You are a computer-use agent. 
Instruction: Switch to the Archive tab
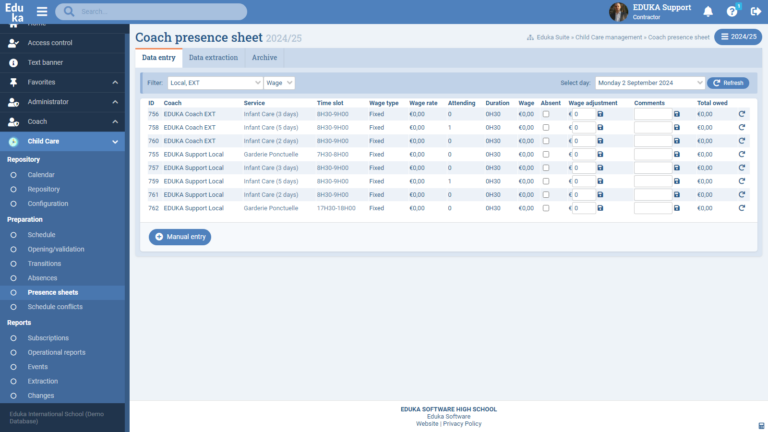264,58
